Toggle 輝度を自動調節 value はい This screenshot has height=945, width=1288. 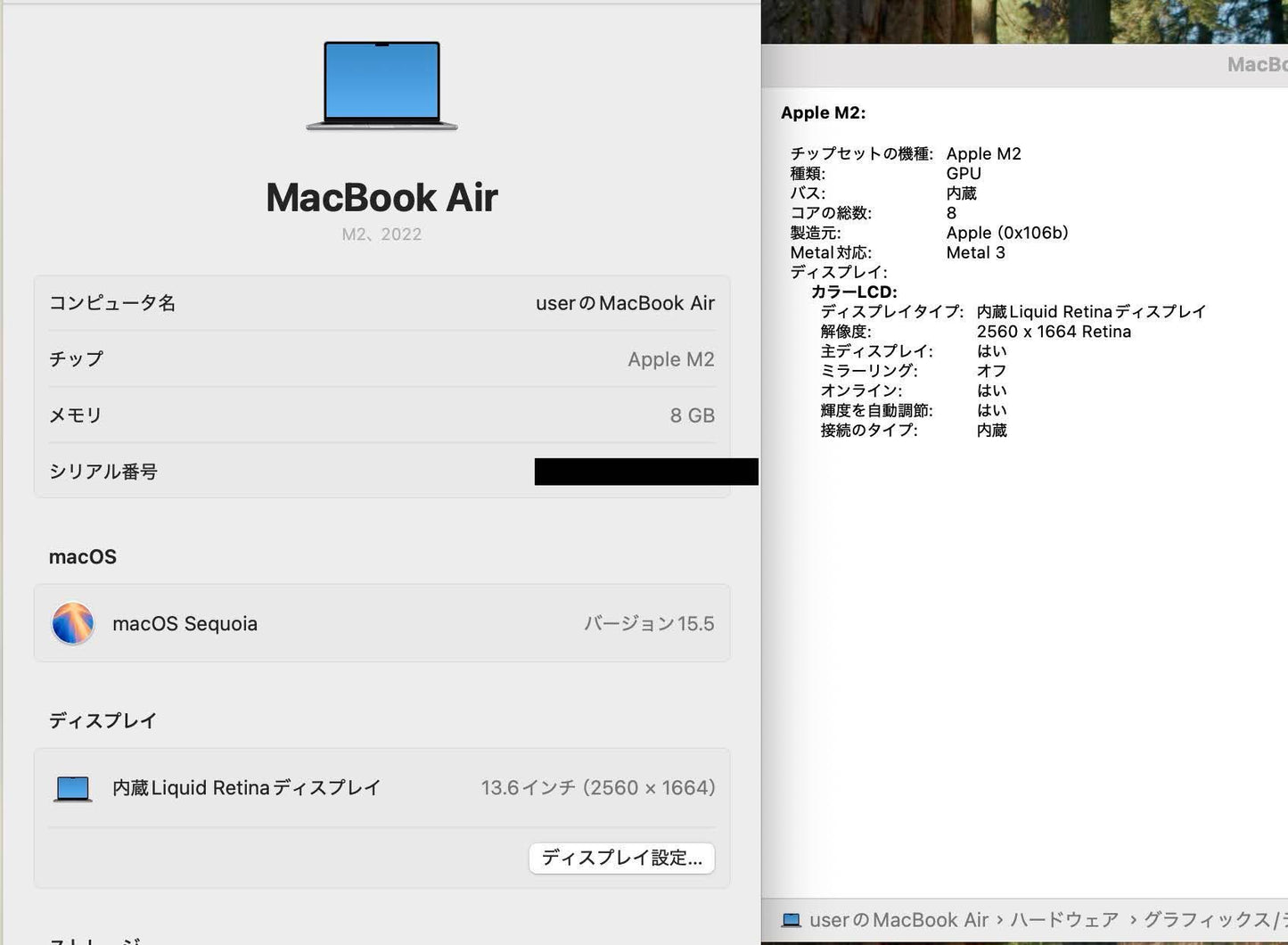pos(993,410)
